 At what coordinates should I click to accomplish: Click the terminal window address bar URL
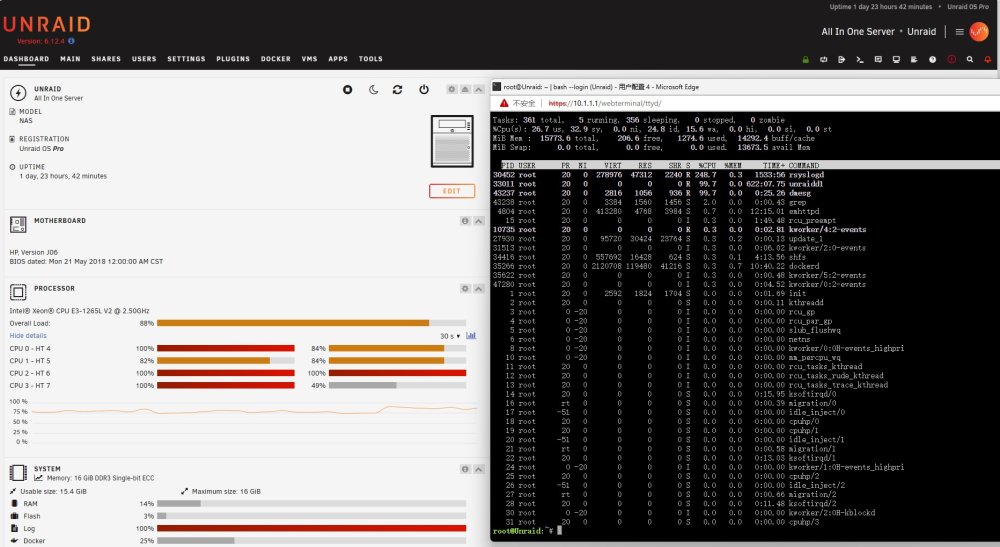(x=605, y=103)
